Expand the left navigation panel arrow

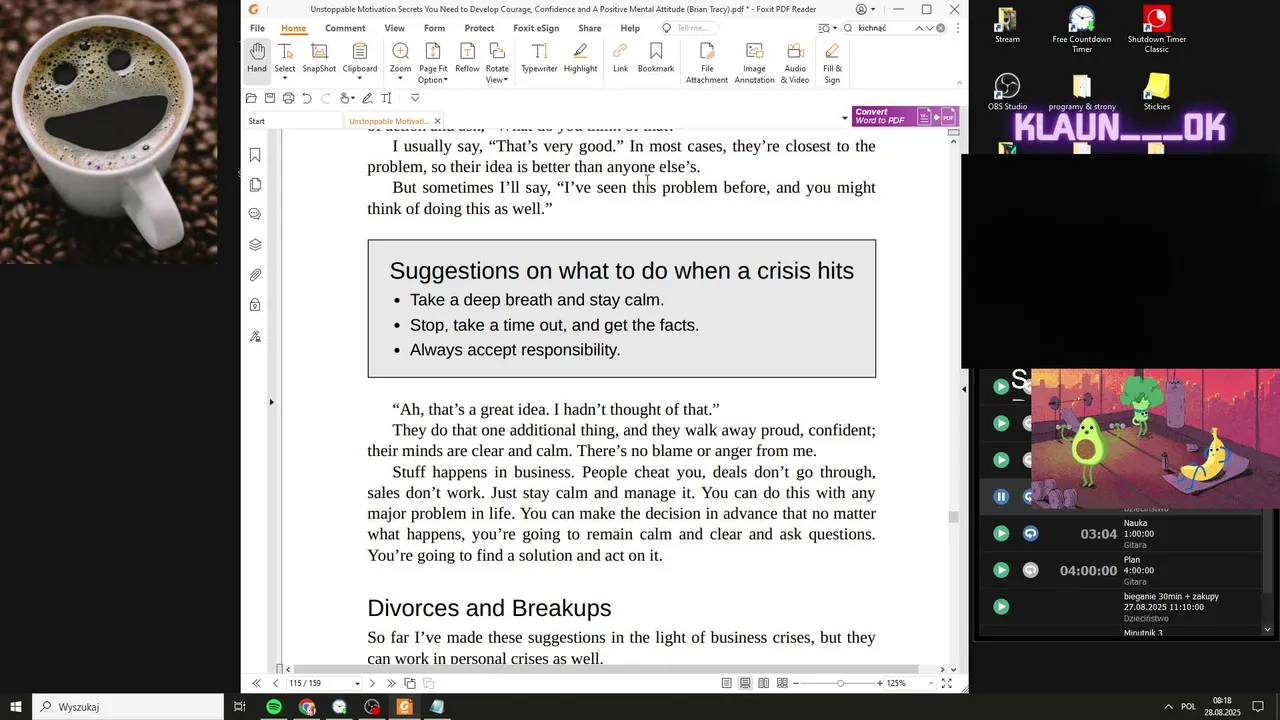click(x=271, y=402)
